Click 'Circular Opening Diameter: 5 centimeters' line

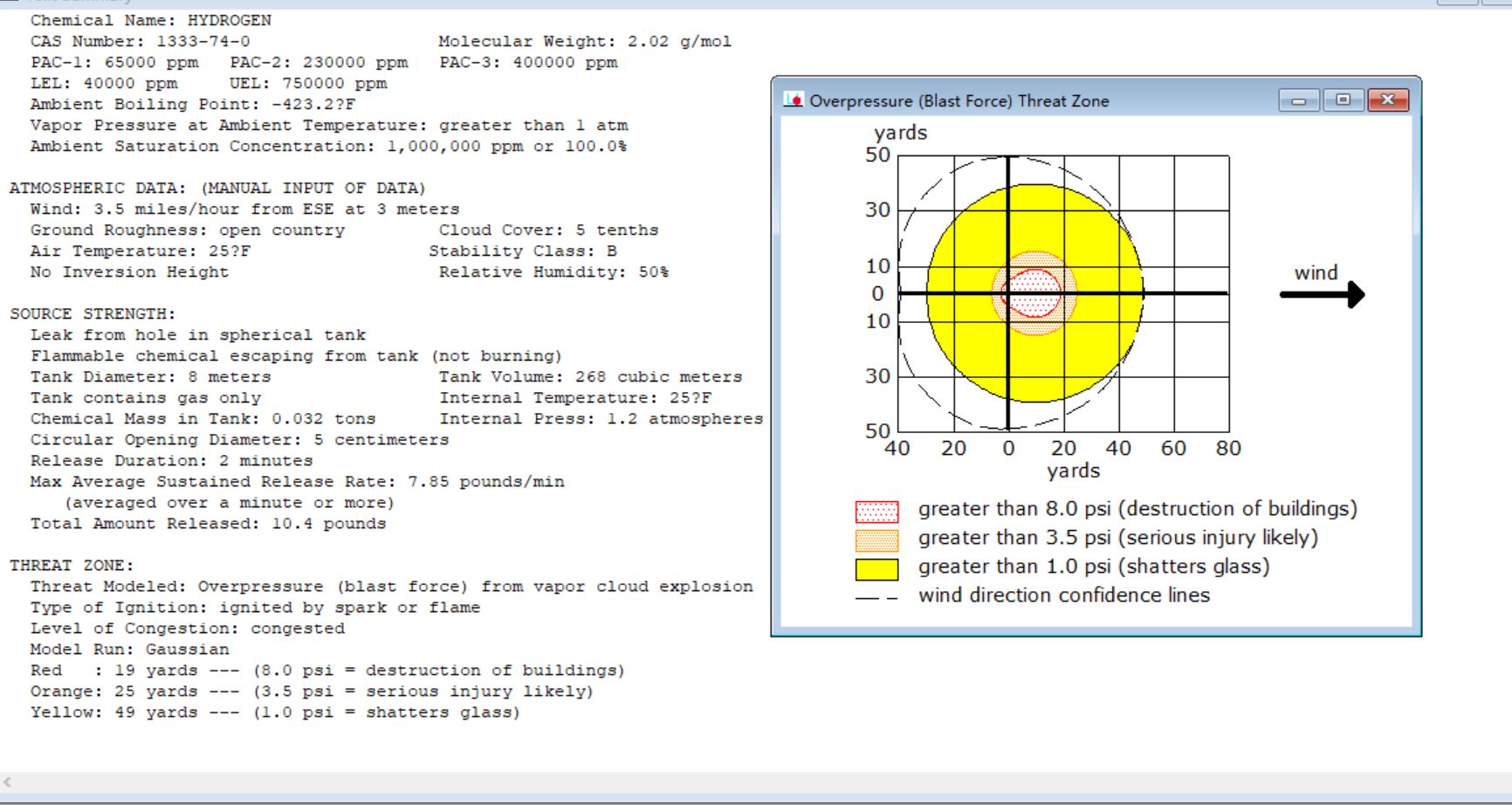[240, 439]
